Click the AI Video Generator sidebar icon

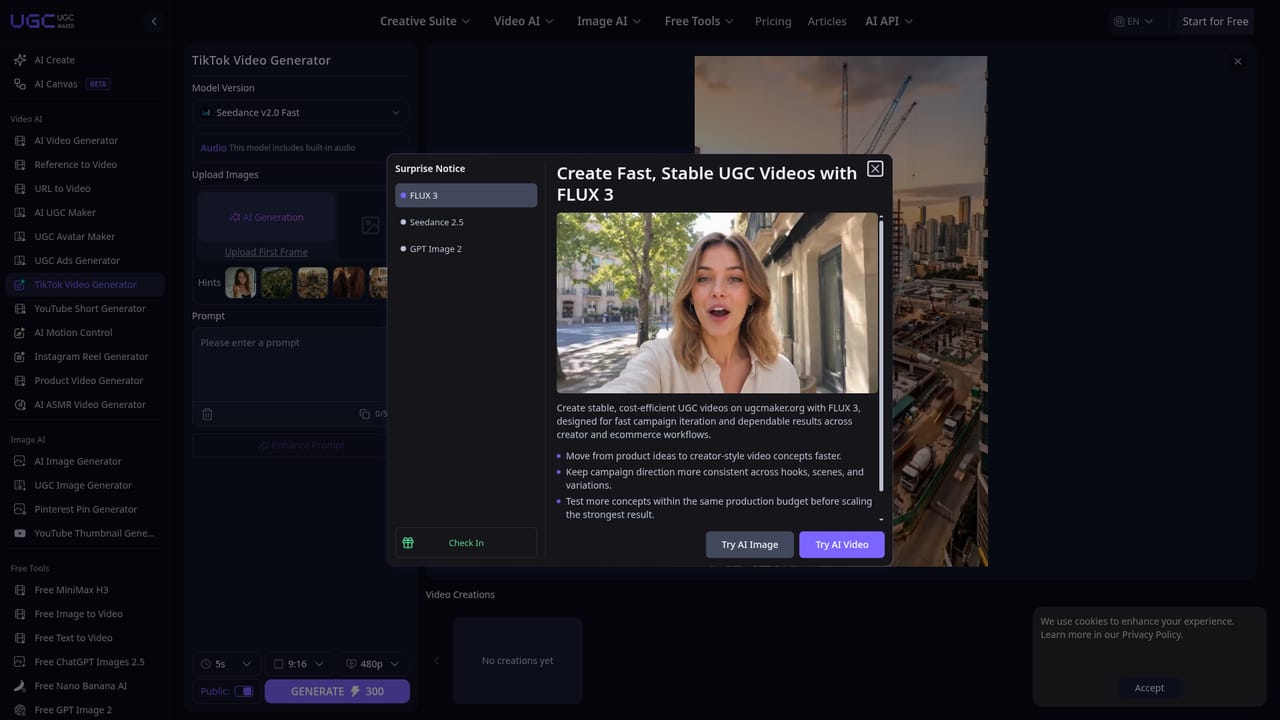pos(20,141)
